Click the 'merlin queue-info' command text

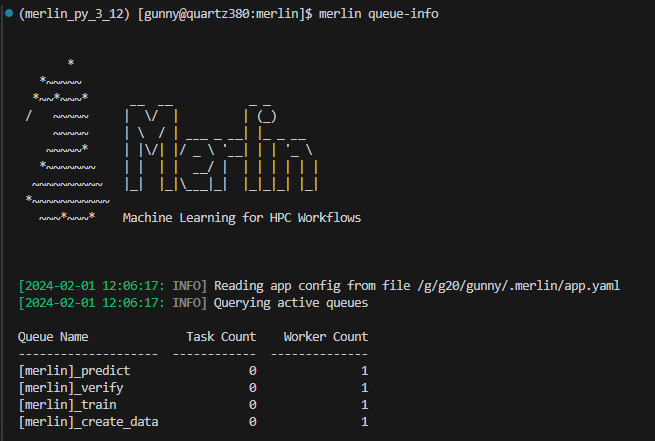(x=378, y=14)
